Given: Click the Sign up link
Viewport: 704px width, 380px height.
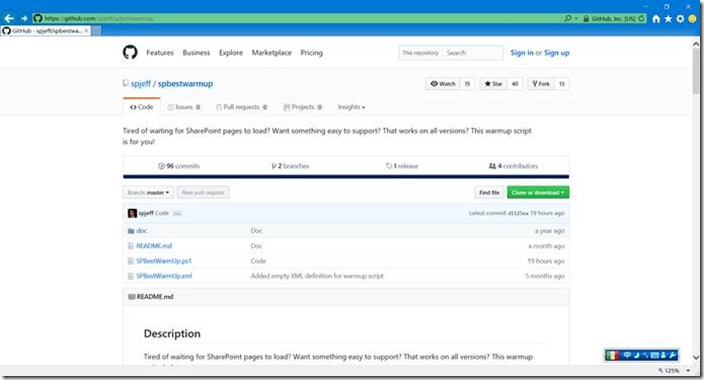Looking at the screenshot, I should tap(557, 53).
